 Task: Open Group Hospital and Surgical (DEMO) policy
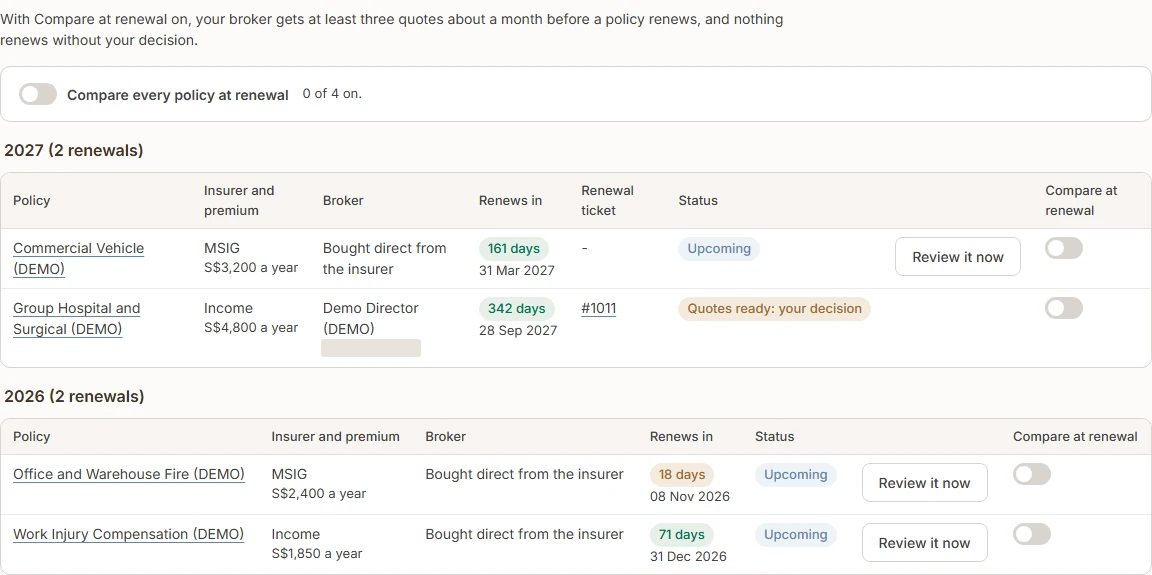click(x=76, y=319)
